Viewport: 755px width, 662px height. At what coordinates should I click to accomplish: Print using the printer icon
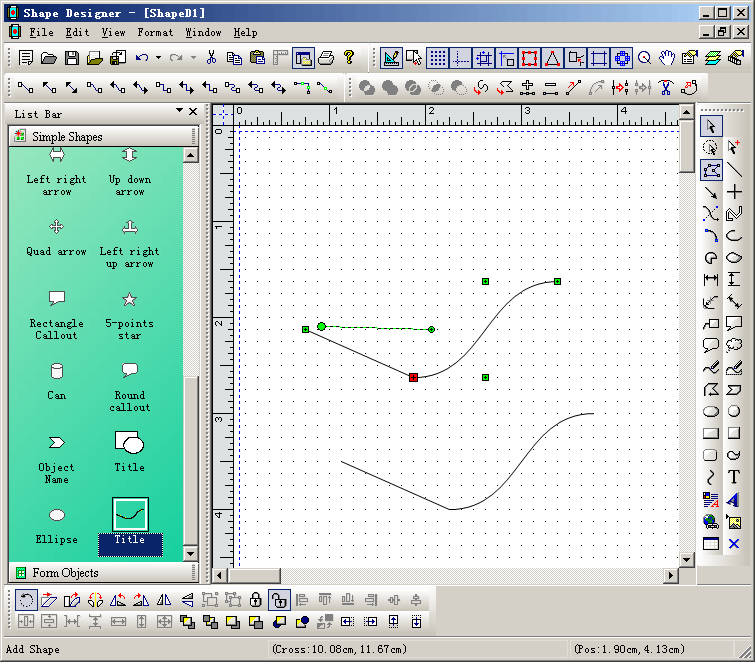326,58
